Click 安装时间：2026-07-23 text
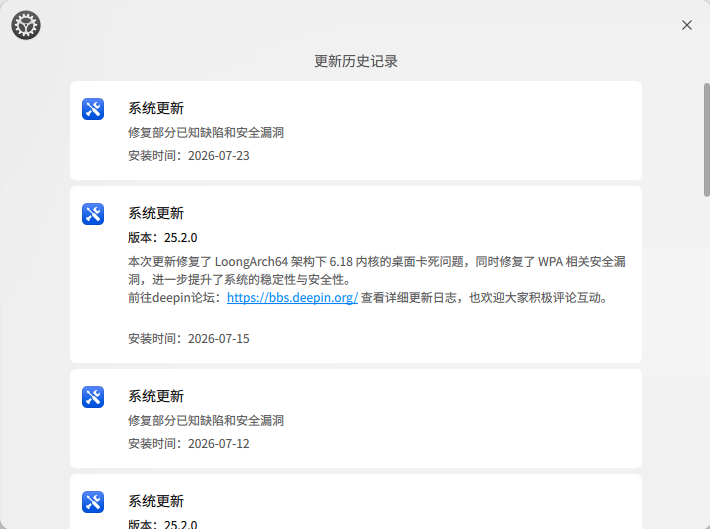The width and height of the screenshot is (710, 529). [189, 156]
